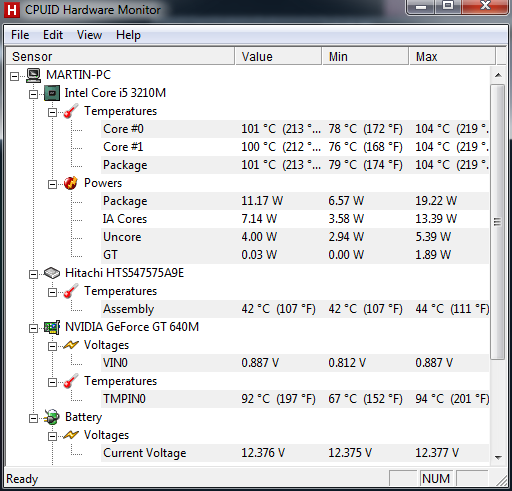This screenshot has width=512, height=491.
Task: Click the Sensor column header
Action: point(120,56)
